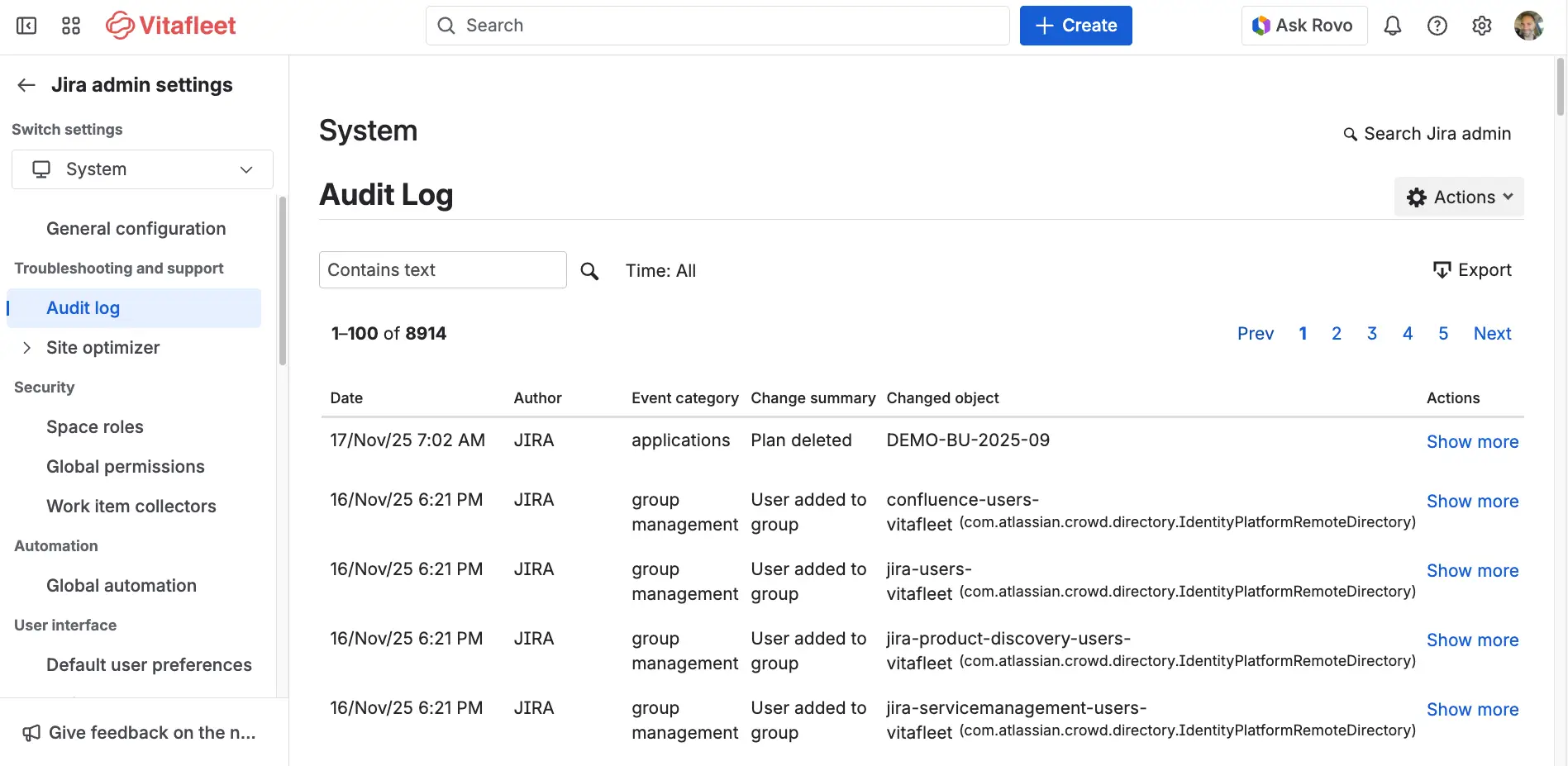Open Global permissions settings
Image resolution: width=1568 pixels, height=766 pixels.
coord(126,467)
